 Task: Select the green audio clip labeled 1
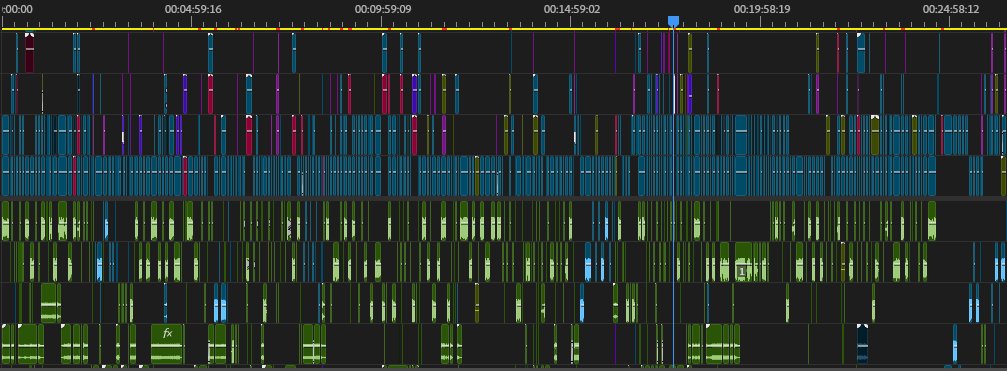pyautogui.click(x=743, y=262)
